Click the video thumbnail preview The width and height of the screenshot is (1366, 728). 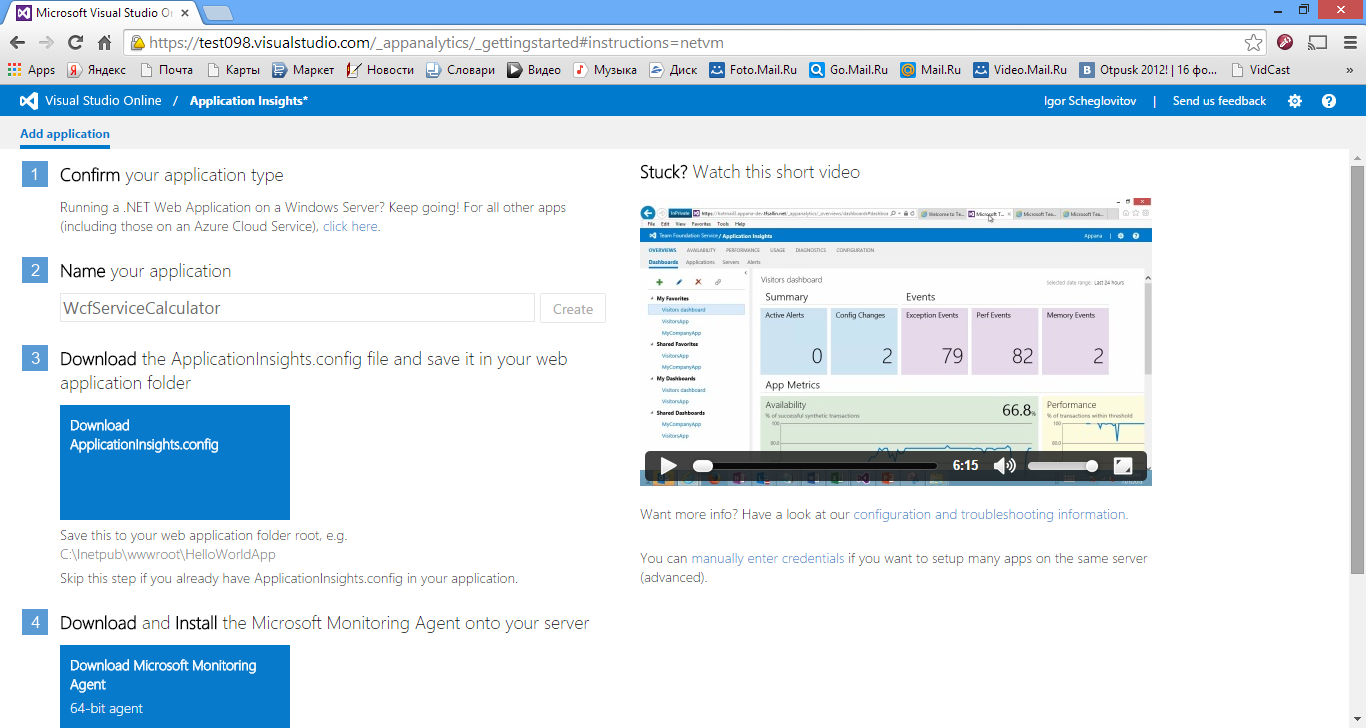click(896, 342)
